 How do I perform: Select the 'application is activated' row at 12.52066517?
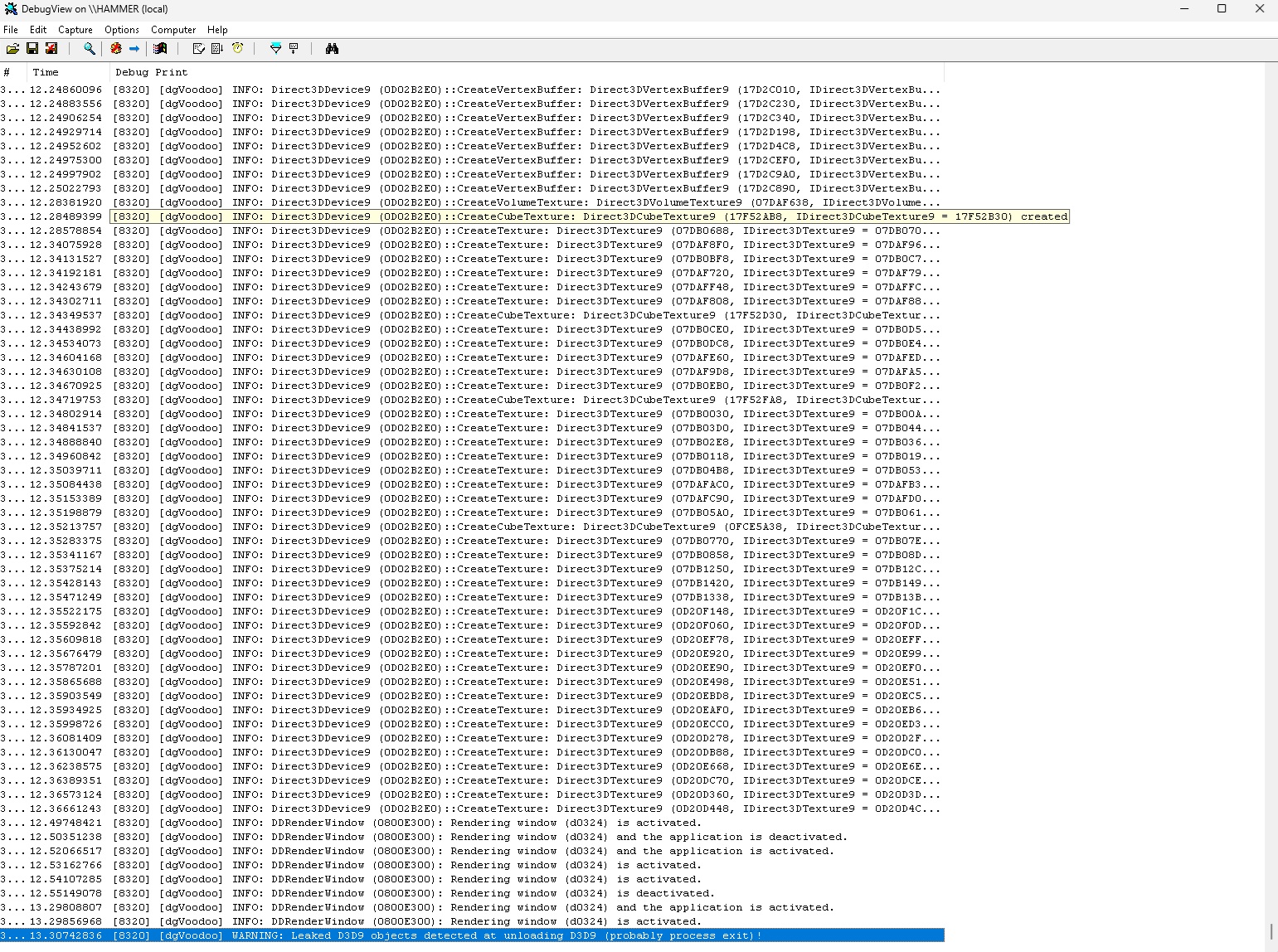tap(472, 851)
